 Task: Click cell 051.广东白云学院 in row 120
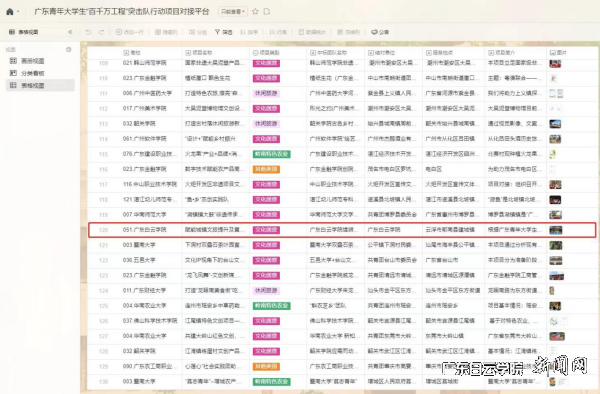click(145, 230)
